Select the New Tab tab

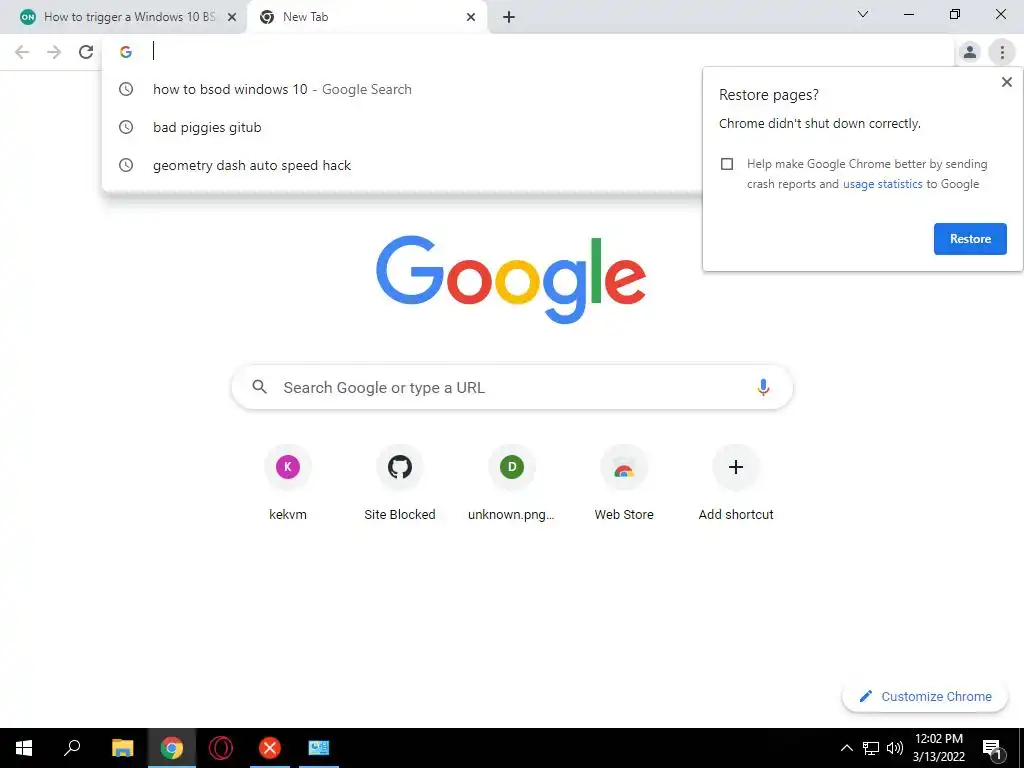[367, 17]
